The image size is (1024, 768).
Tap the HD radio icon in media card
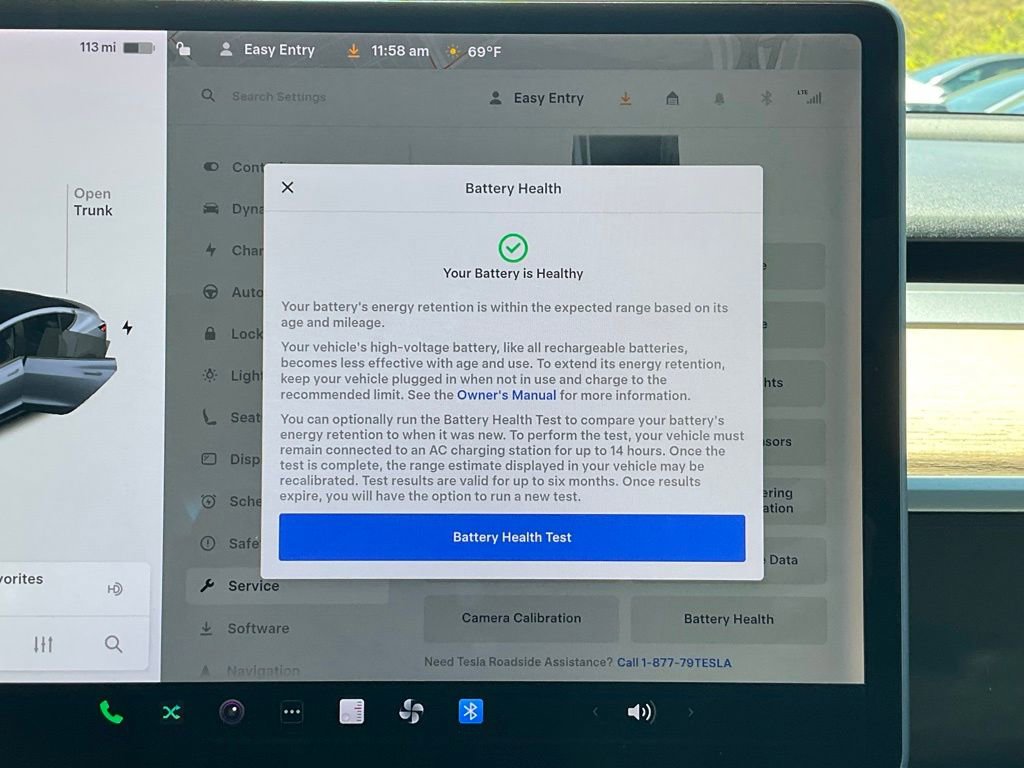[114, 589]
